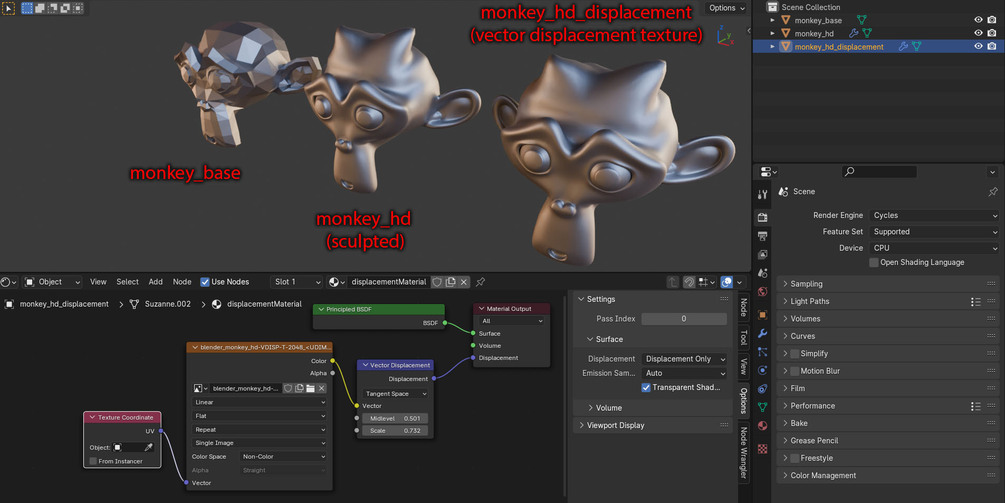Switch to the Tool sidebar tab
The height and width of the screenshot is (503, 1005).
tap(743, 337)
